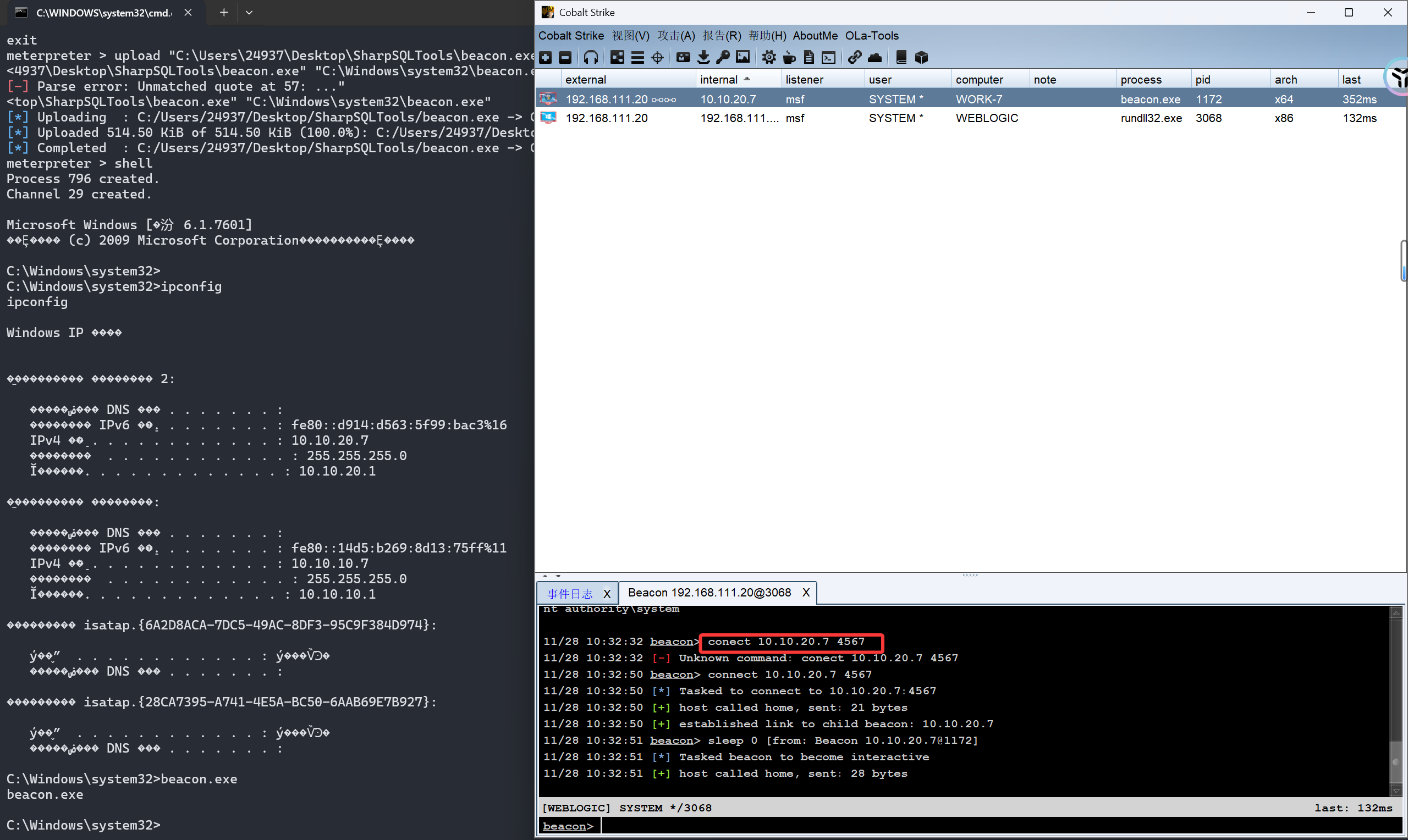The height and width of the screenshot is (840, 1408).
Task: View screenshots via the picture icon
Action: [743, 57]
